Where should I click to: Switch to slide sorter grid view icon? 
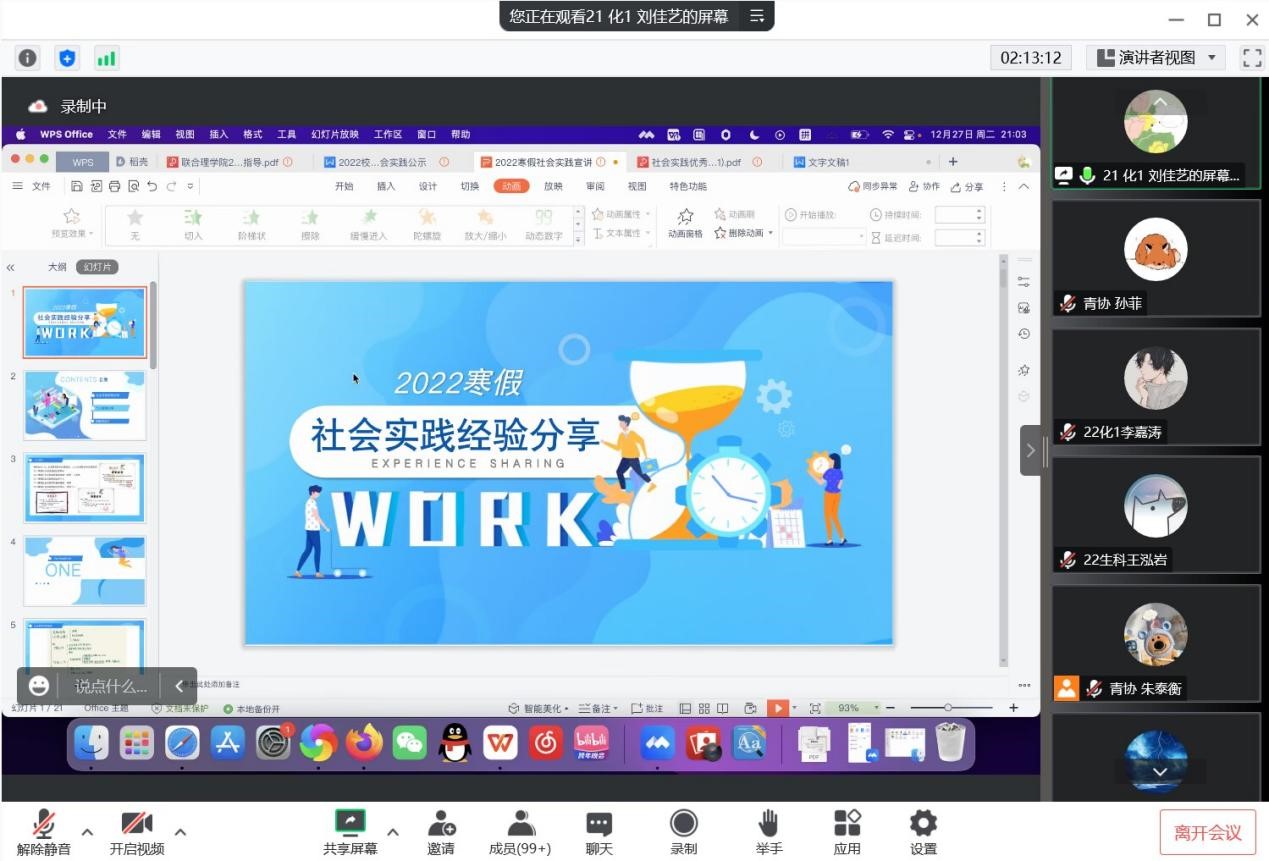click(704, 708)
